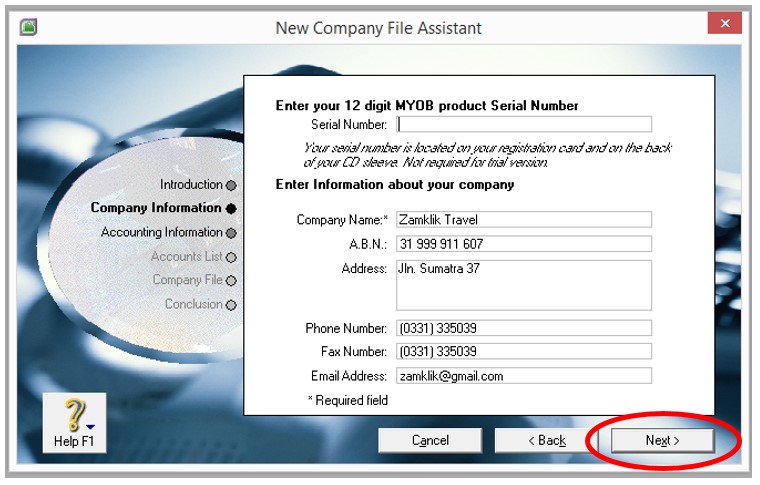This screenshot has width=760, height=485.
Task: Click the 'Enter Information about your company' heading
Action: pyautogui.click(x=395, y=185)
